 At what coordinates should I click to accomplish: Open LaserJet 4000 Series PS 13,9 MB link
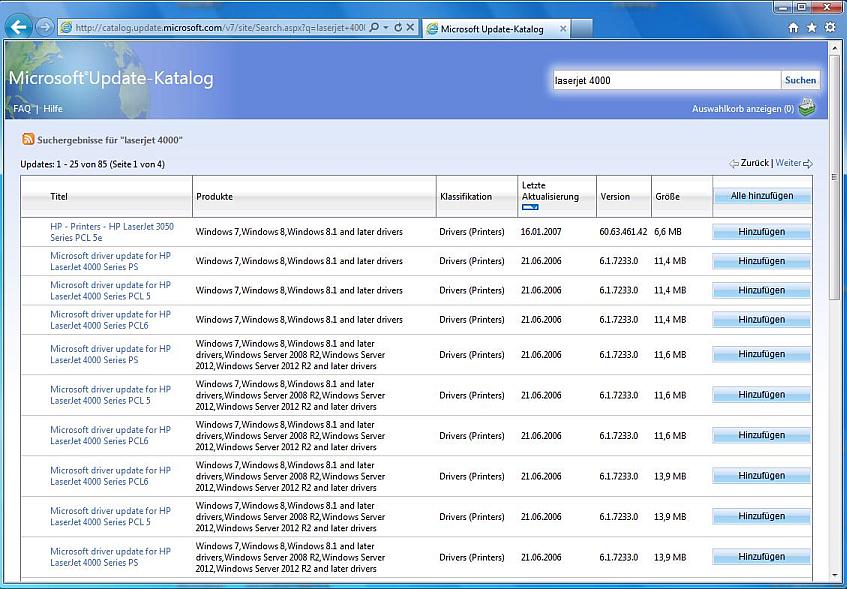click(110, 557)
